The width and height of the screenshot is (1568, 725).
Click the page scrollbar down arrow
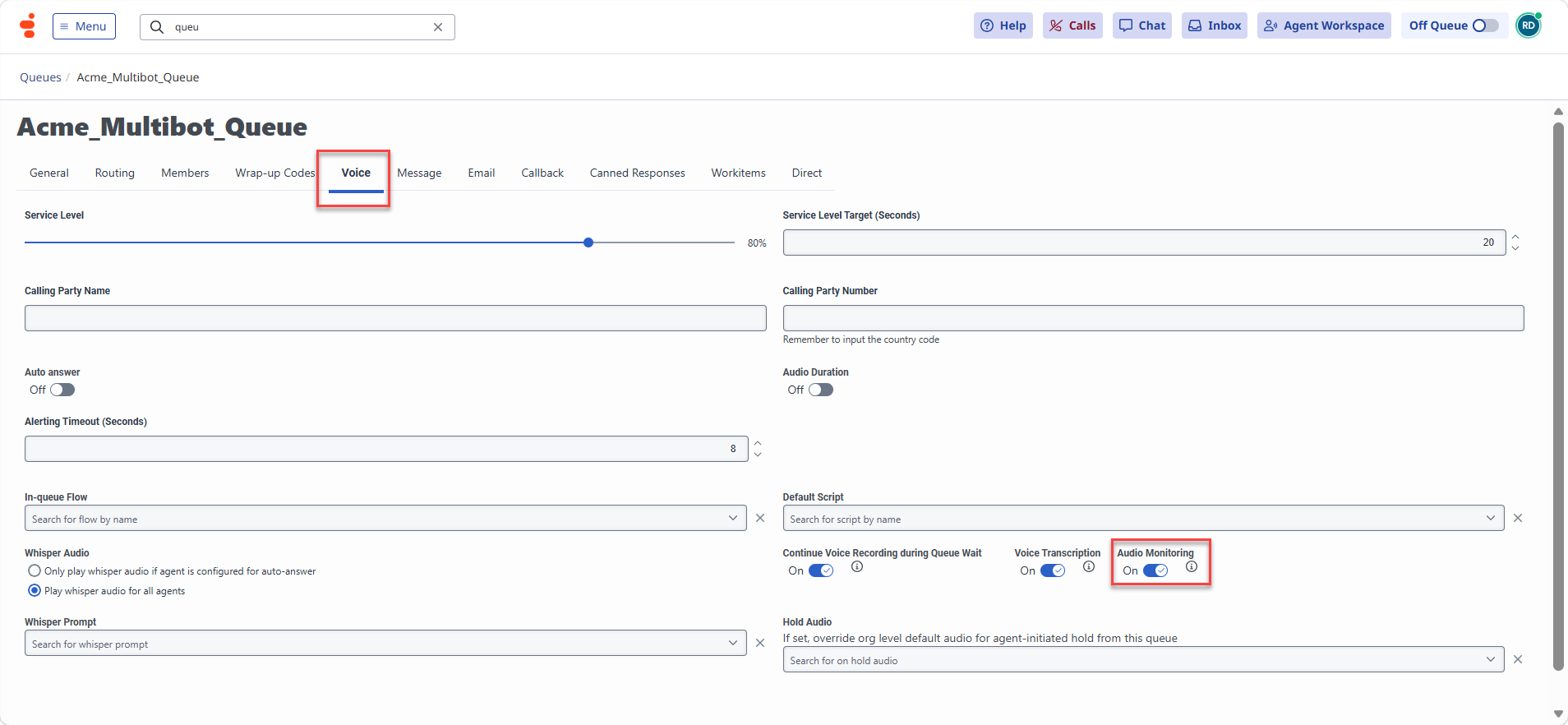[1558, 713]
